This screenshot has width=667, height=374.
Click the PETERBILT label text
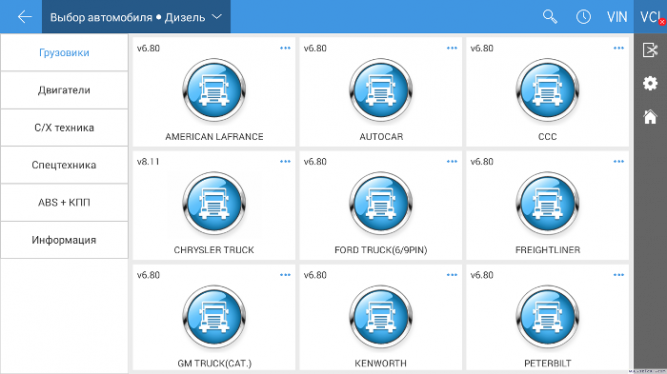point(547,363)
